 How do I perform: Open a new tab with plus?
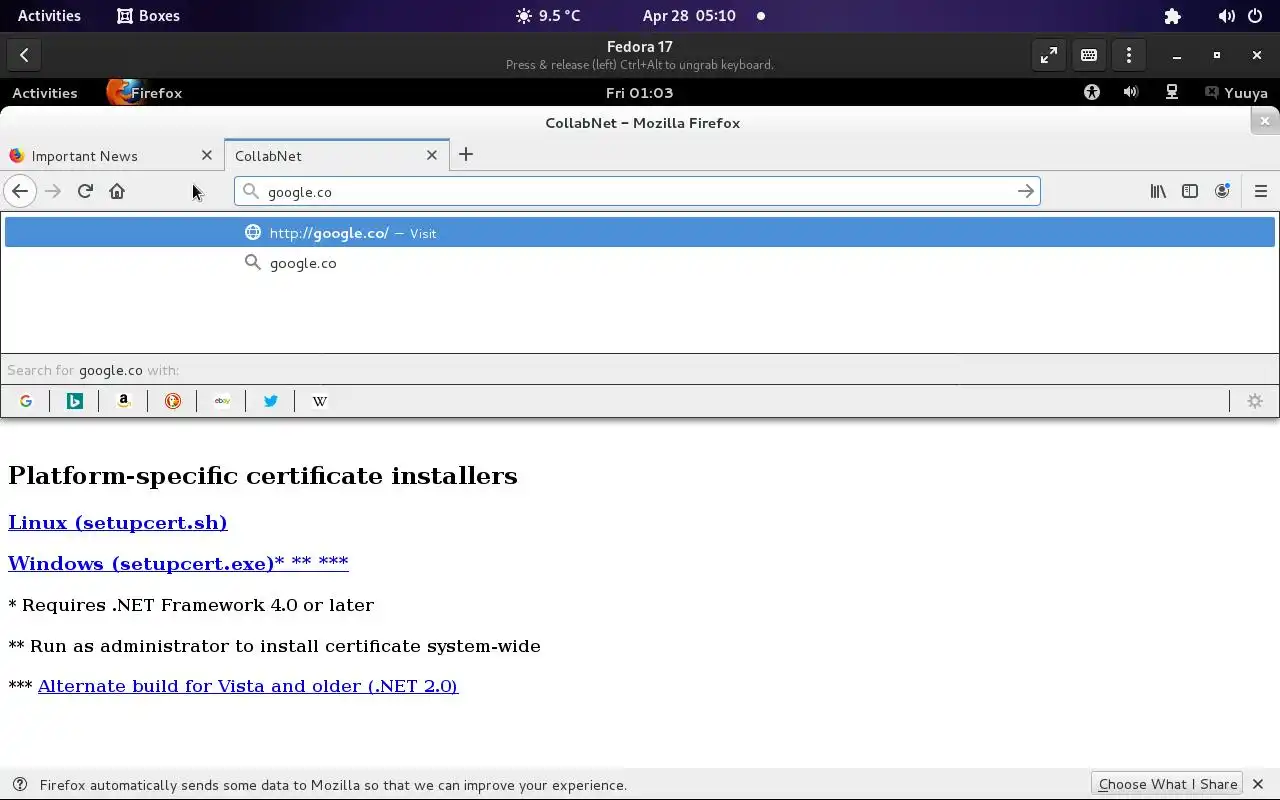pyautogui.click(x=466, y=155)
